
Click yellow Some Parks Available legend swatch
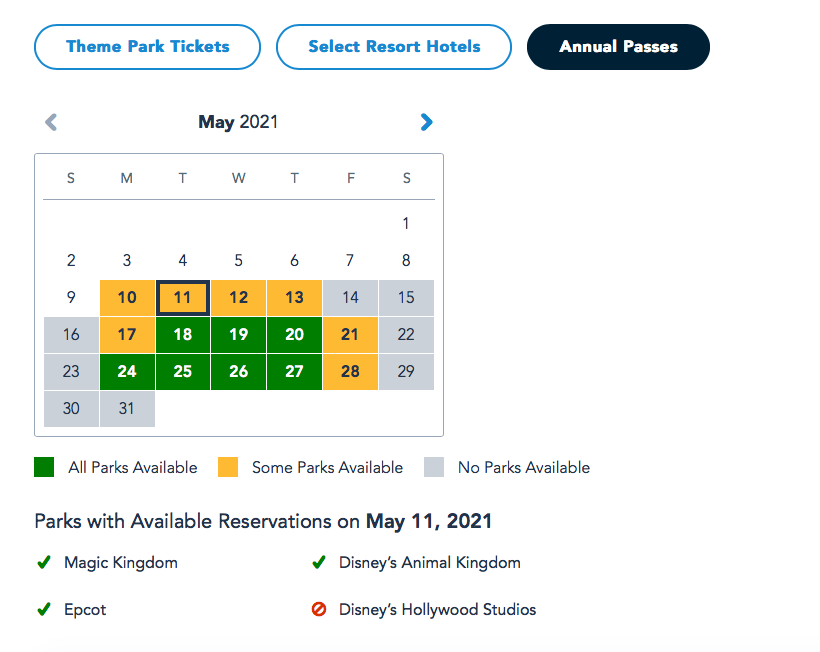tap(228, 467)
